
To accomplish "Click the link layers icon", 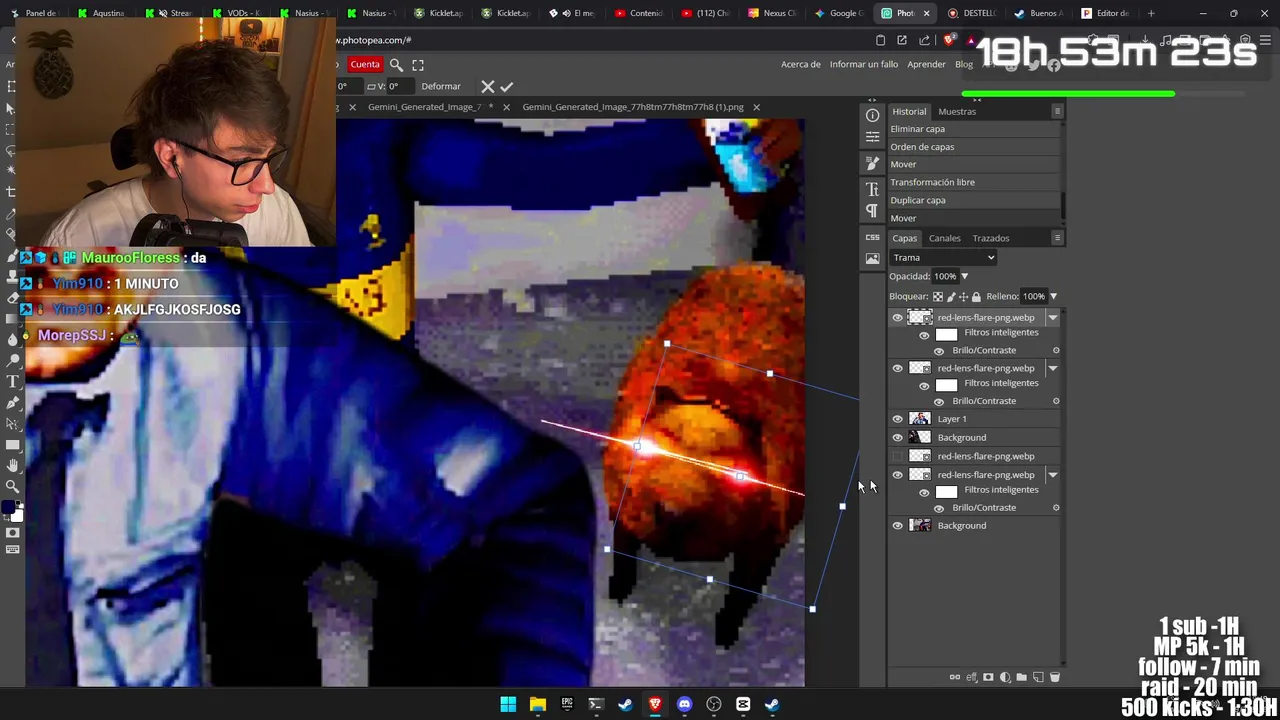I will click(954, 677).
